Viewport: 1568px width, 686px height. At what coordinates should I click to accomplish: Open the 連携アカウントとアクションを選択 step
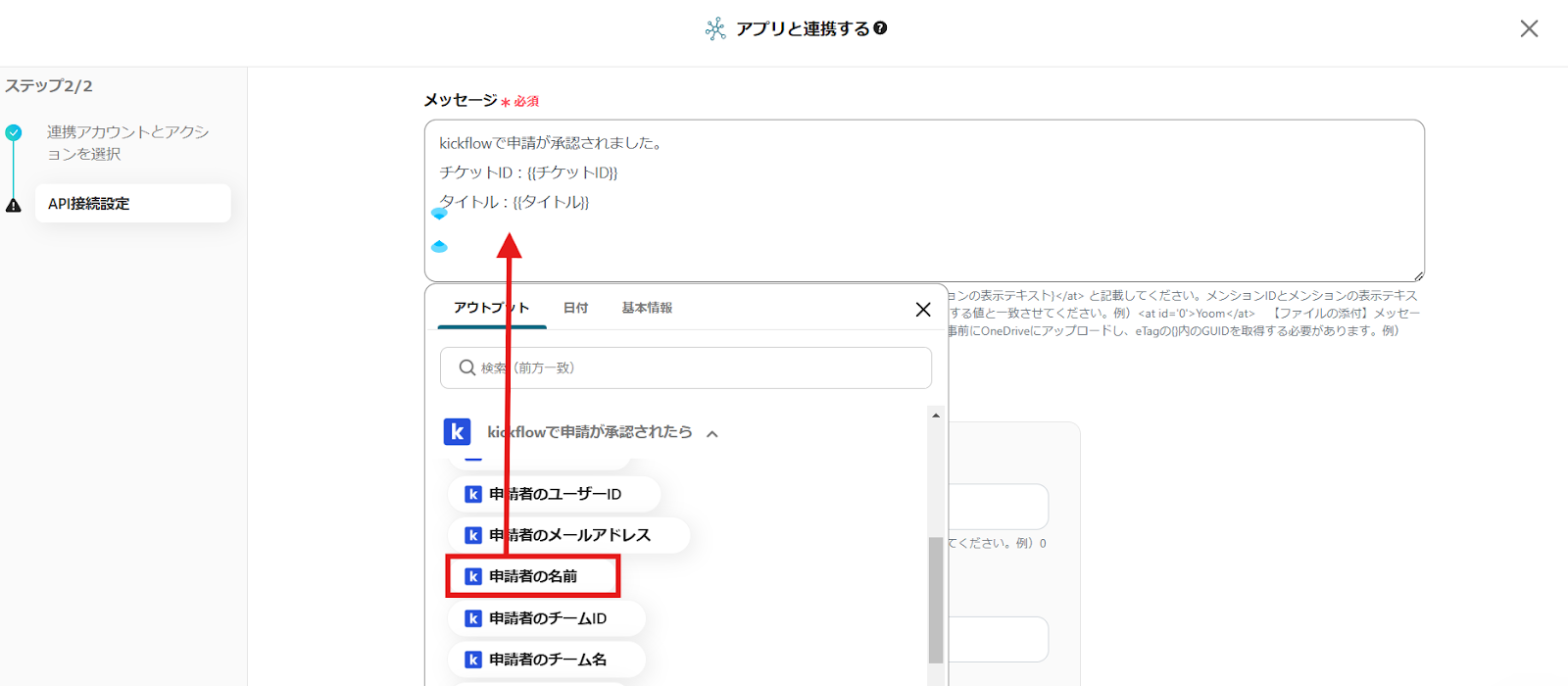(127, 142)
